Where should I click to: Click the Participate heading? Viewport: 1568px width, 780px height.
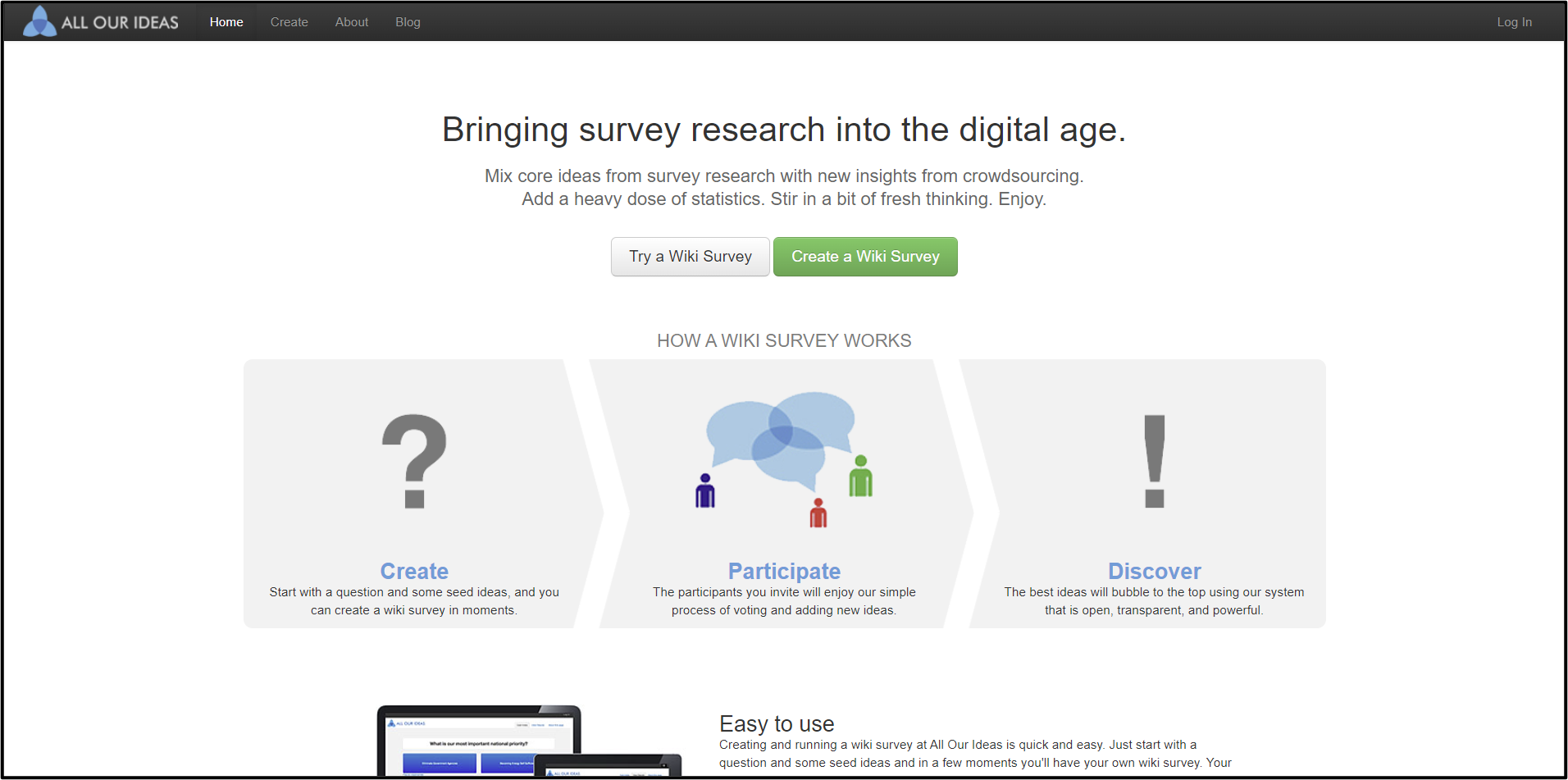[783, 571]
